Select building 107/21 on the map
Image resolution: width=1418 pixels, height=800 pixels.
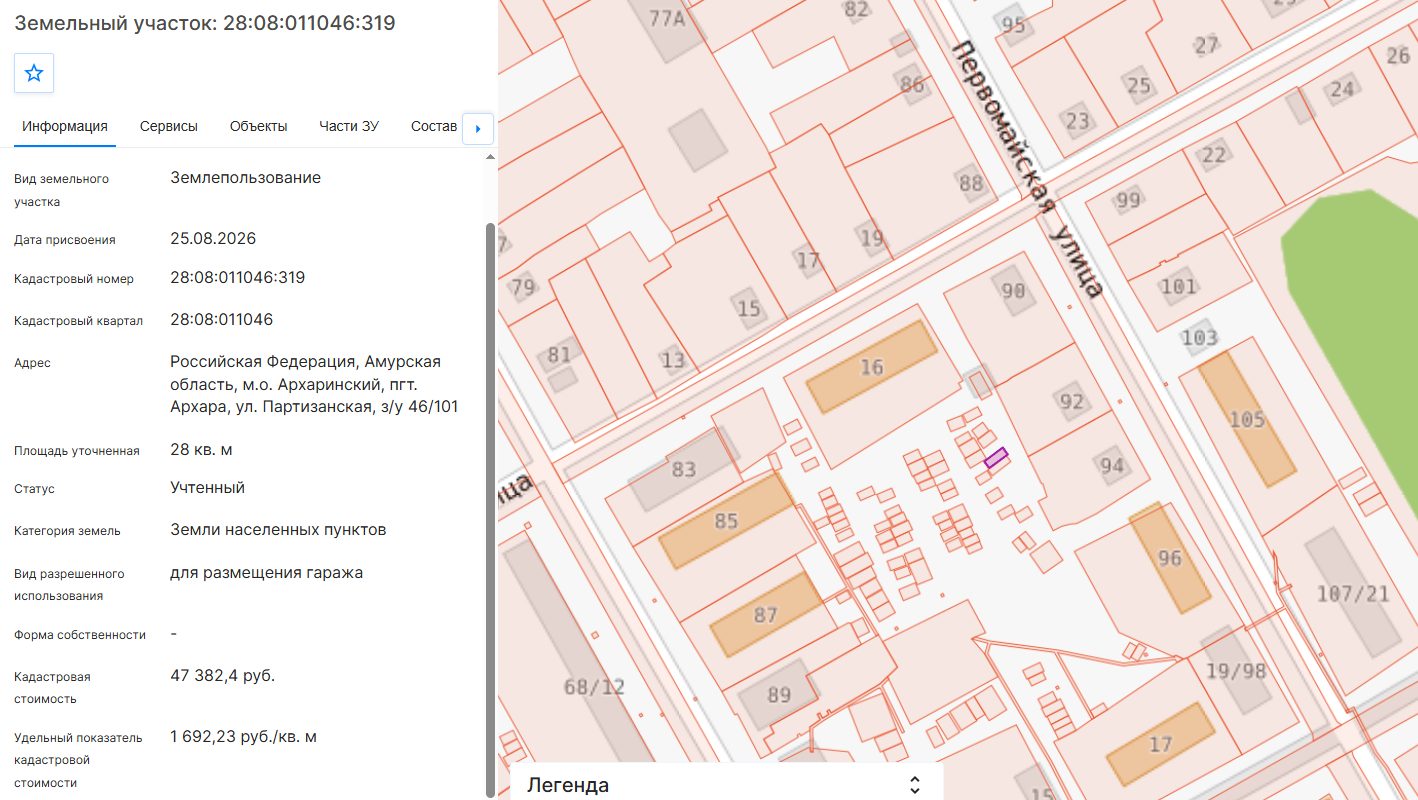pyautogui.click(x=1353, y=593)
